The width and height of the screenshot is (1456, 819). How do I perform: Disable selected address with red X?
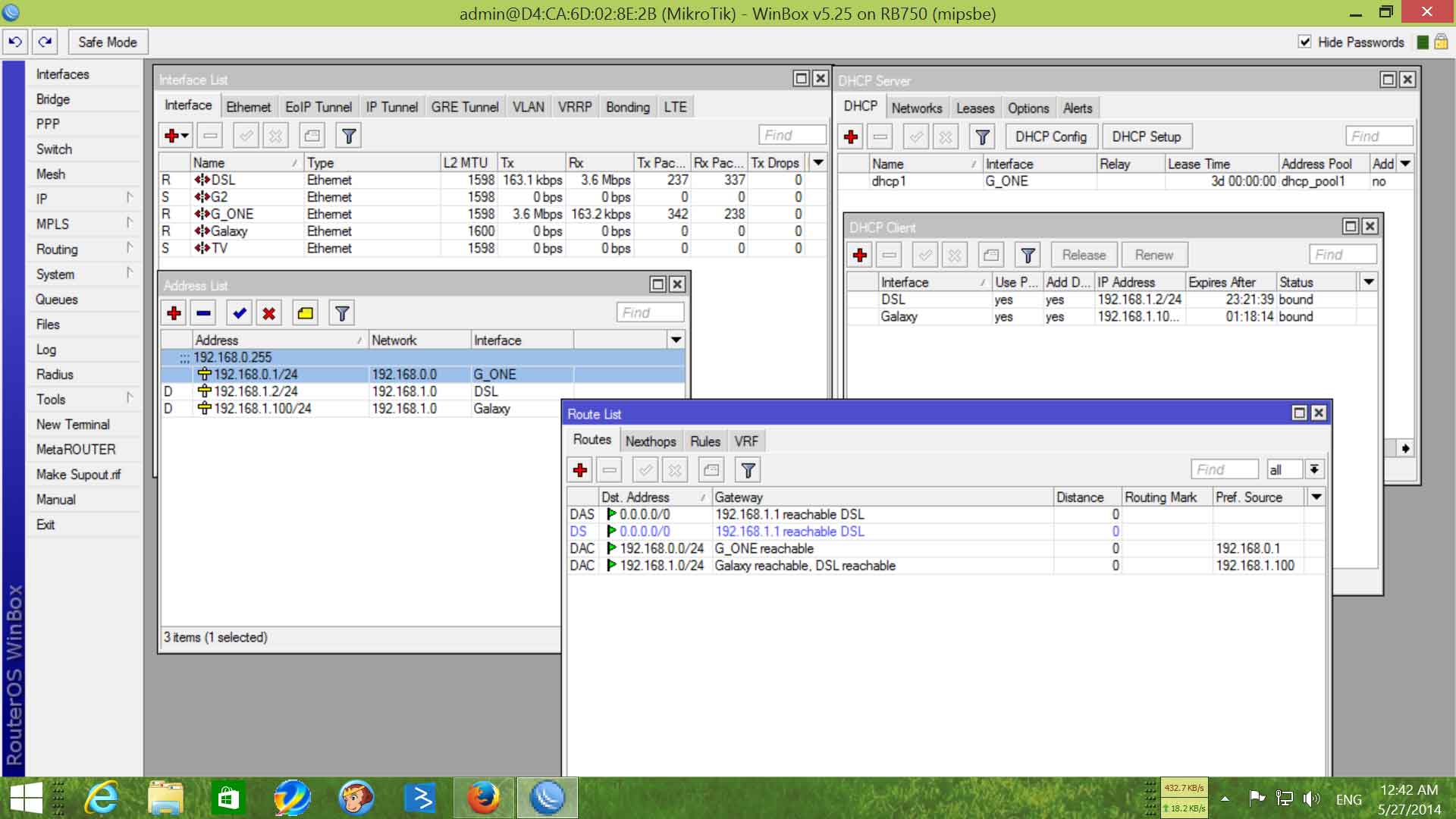pos(268,313)
